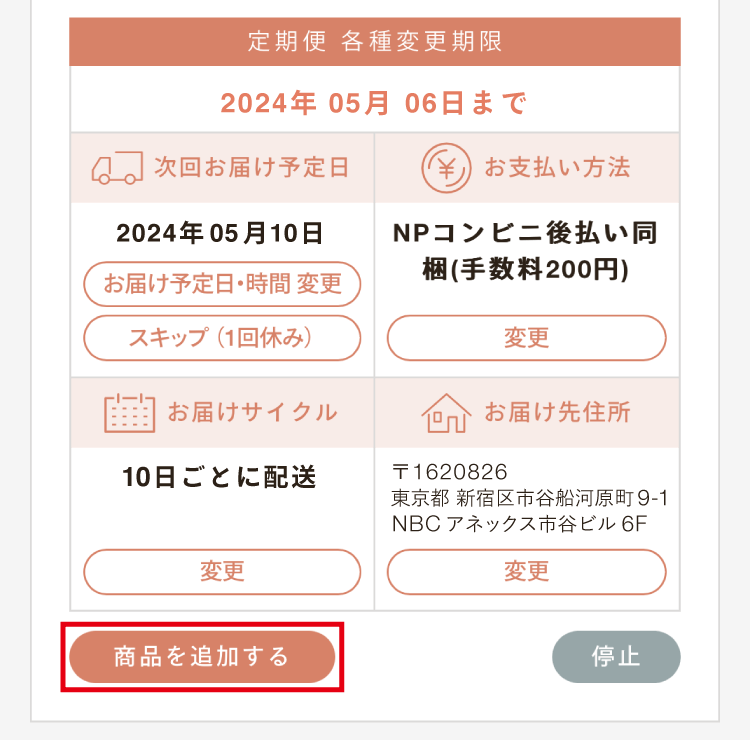Image resolution: width=750 pixels, height=740 pixels.
Task: Stop subscription with 停止 button
Action: [616, 657]
